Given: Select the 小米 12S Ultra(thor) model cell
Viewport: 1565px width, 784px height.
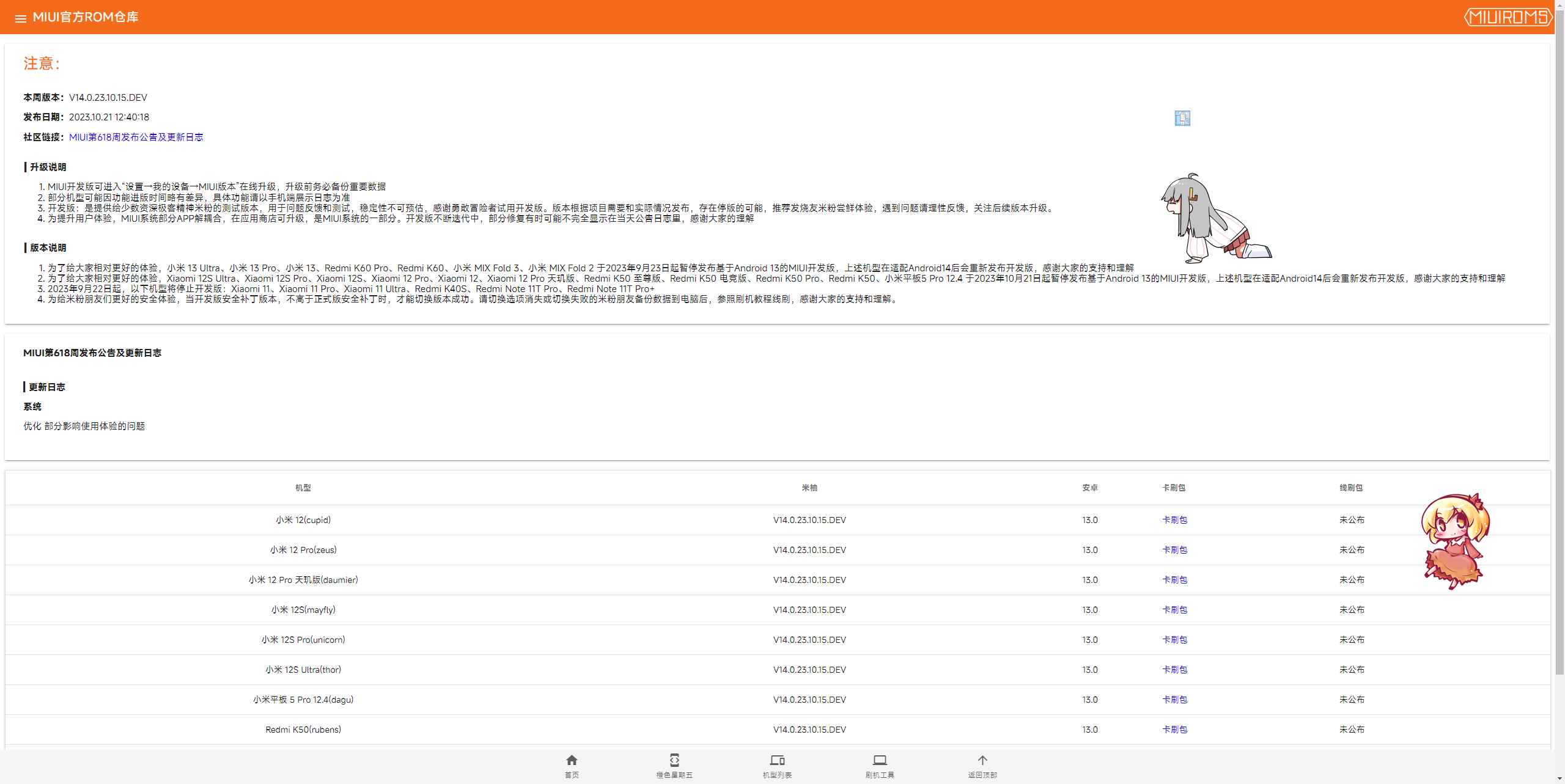Looking at the screenshot, I should pyautogui.click(x=303, y=670).
